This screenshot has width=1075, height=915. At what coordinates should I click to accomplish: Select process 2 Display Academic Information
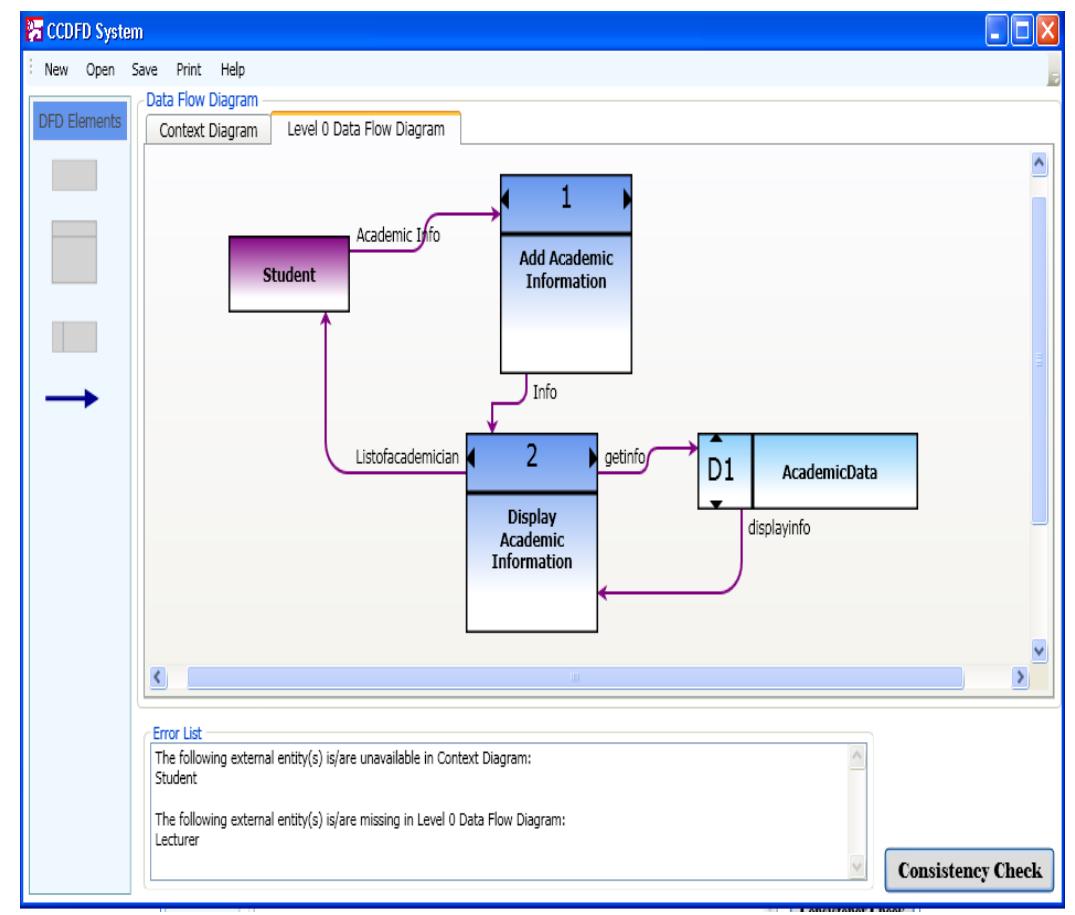[531, 533]
